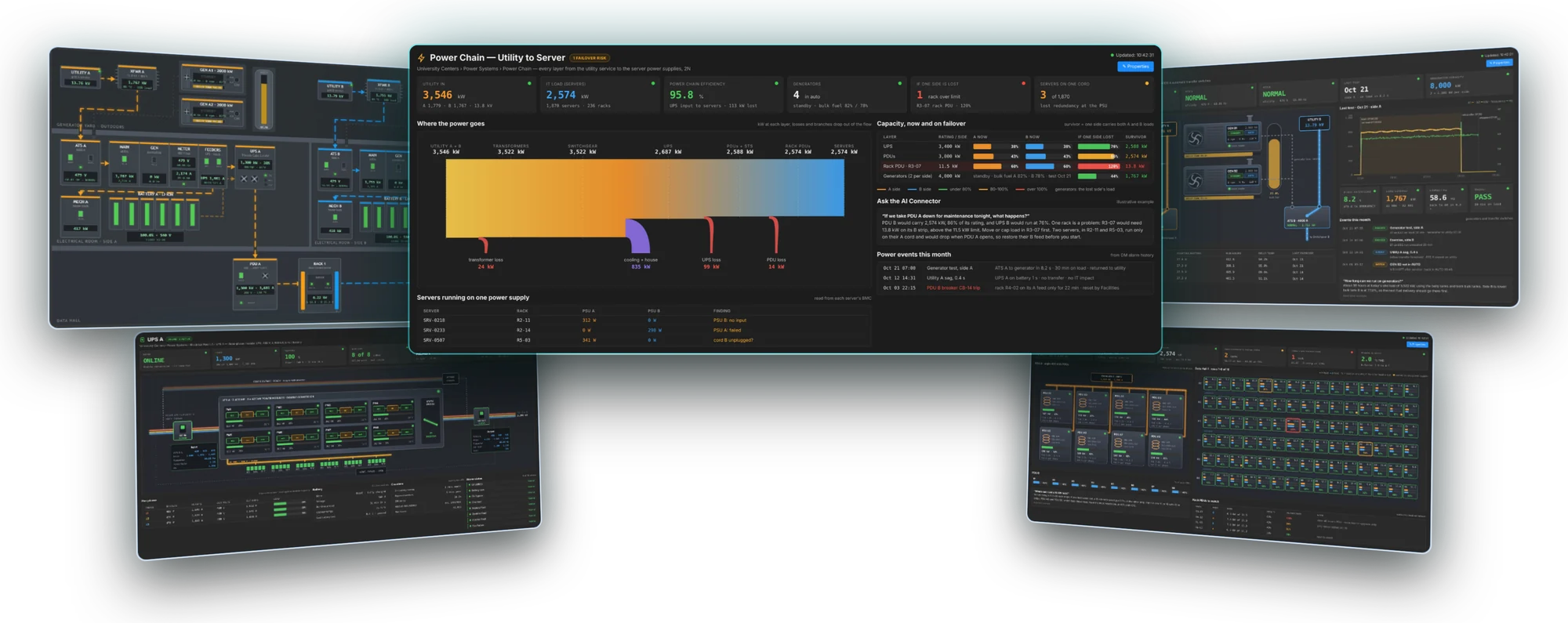Click the red status dot on 'If one side is lost' card
1568x623 pixels.
1023,83
